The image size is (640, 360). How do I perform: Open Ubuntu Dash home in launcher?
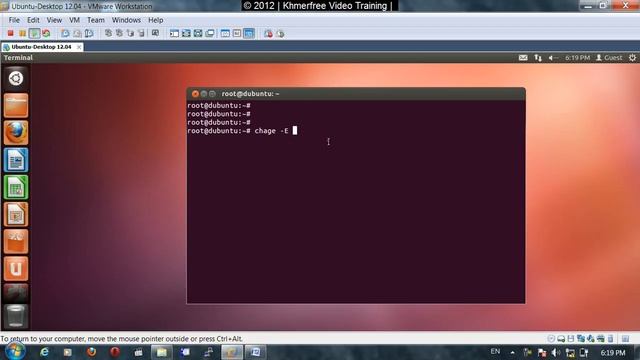point(16,78)
